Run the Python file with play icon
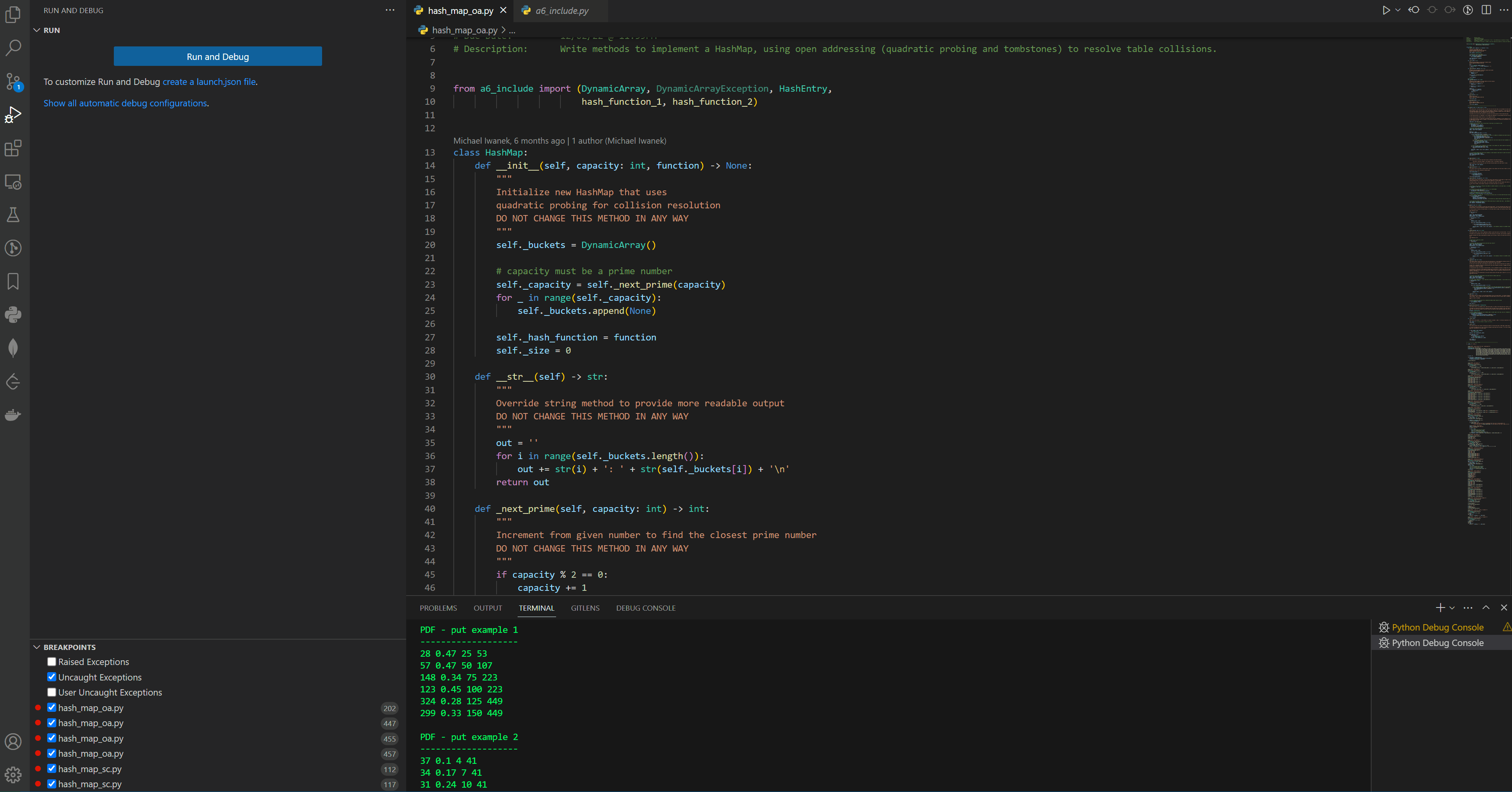 pos(1386,10)
